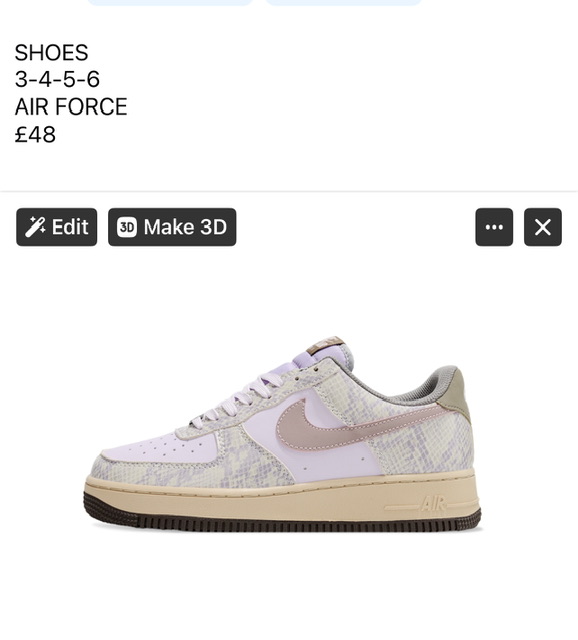The height and width of the screenshot is (640, 578).
Task: Click the Edit photo button
Action: point(57,227)
